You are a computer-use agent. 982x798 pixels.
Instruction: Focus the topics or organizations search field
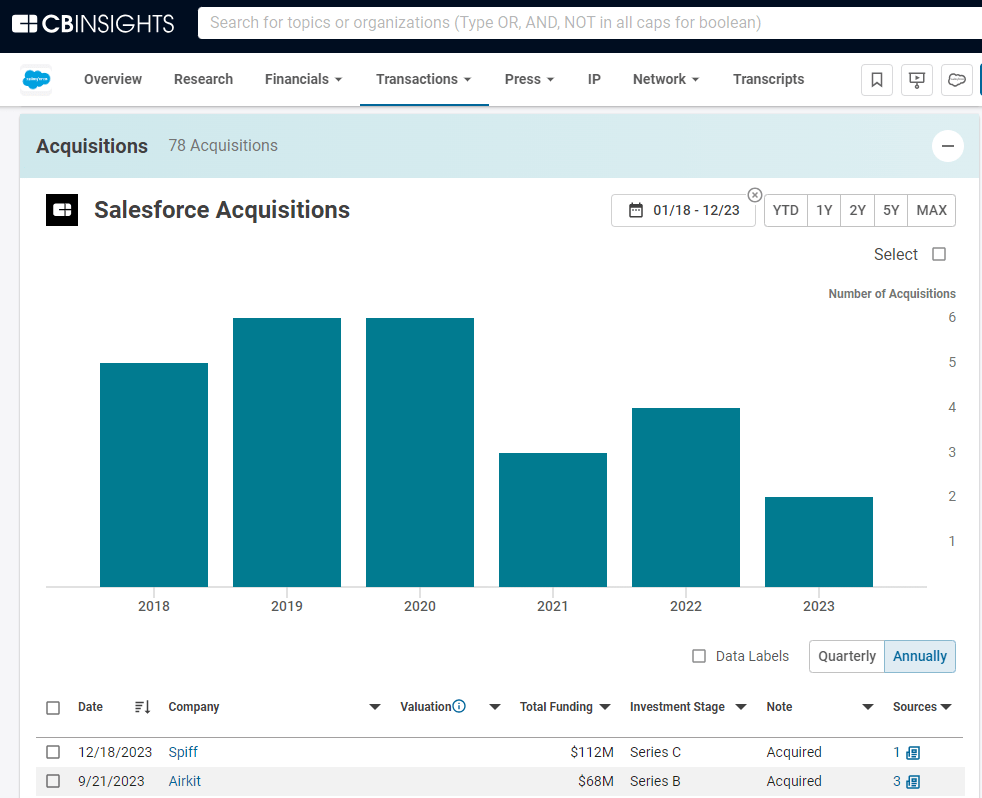click(590, 23)
